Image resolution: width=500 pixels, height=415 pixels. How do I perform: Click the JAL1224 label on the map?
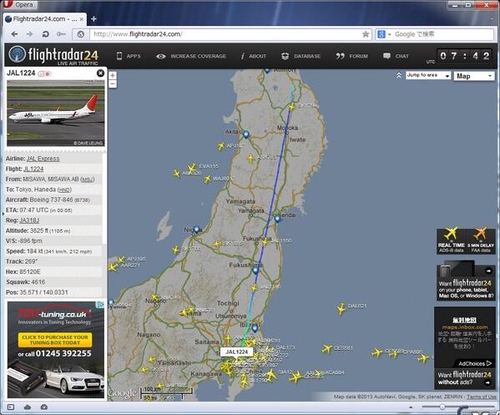[237, 352]
